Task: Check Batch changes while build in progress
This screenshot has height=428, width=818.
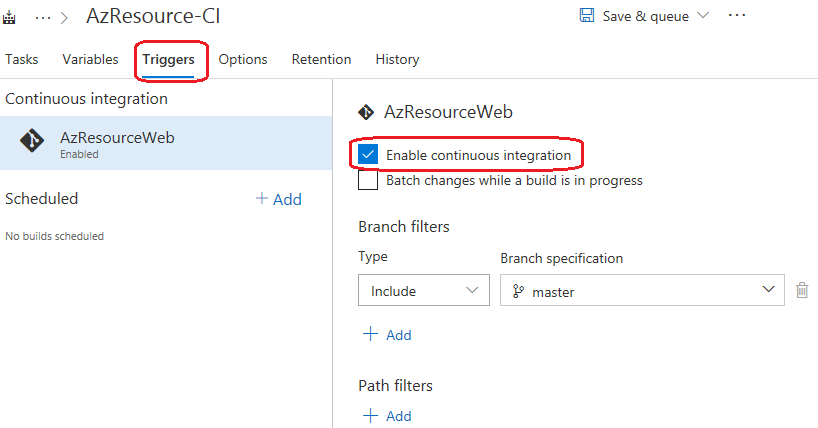Action: pyautogui.click(x=368, y=181)
